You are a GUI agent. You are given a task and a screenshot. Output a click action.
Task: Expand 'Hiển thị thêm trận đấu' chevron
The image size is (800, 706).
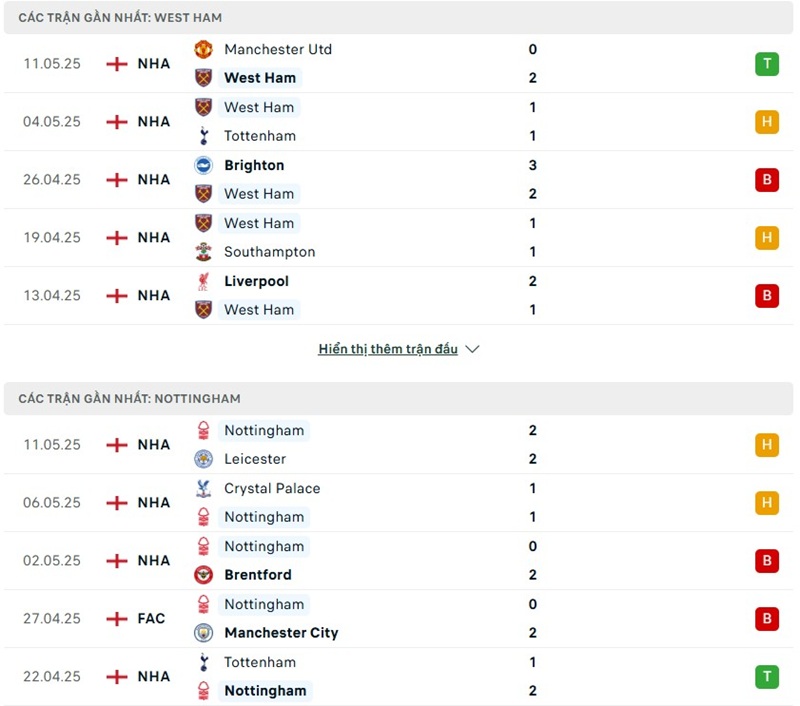473,349
